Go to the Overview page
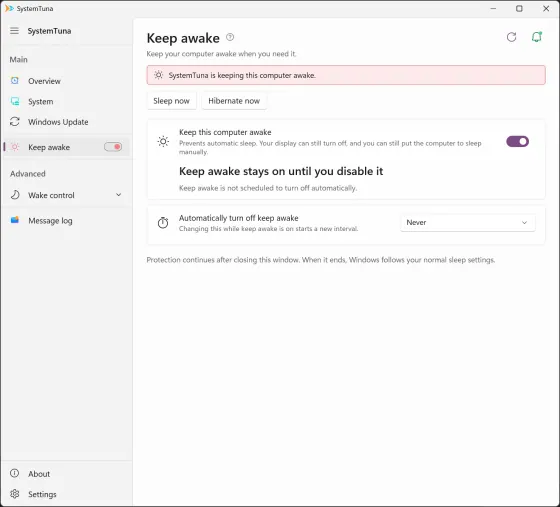This screenshot has height=507, width=560. [66, 81]
